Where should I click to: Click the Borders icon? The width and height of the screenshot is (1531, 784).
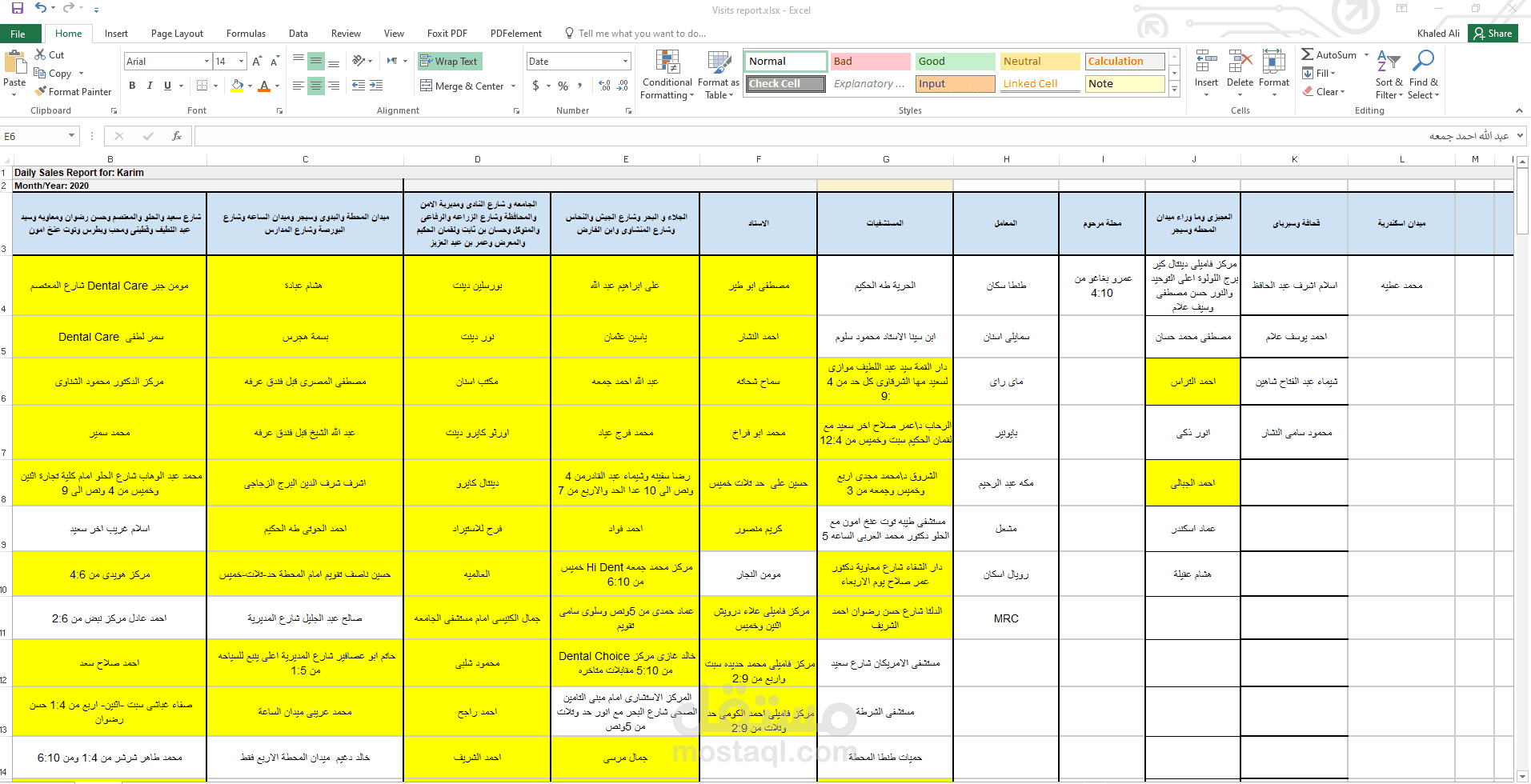(202, 86)
